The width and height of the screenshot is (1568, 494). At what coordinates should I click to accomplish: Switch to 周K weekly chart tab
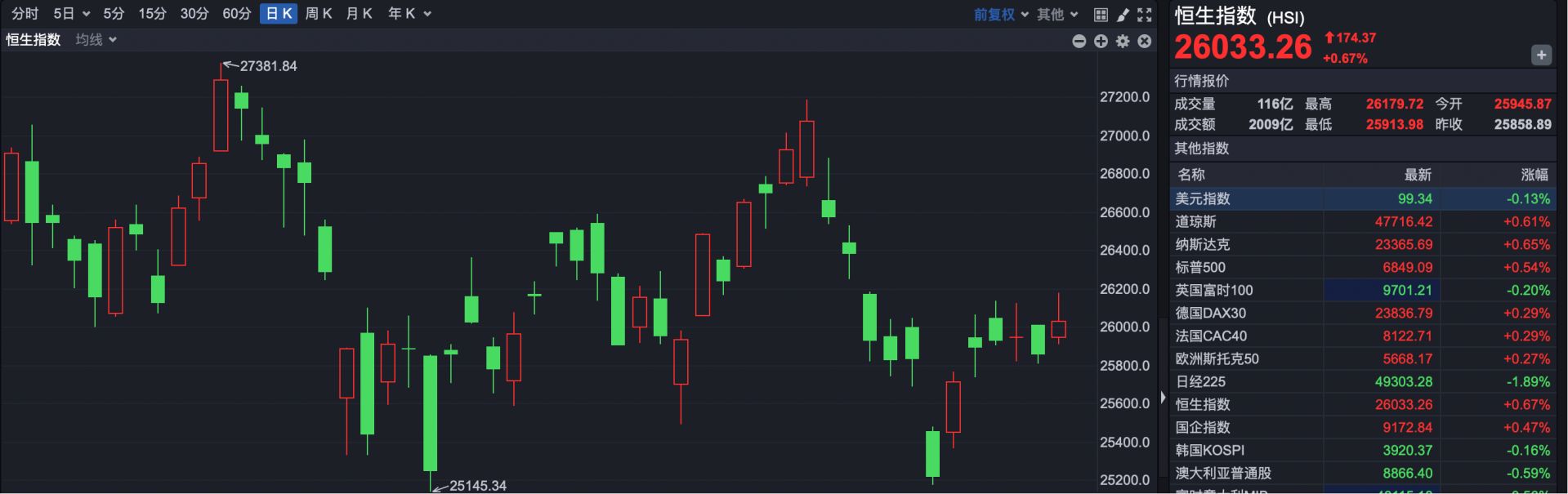(318, 14)
